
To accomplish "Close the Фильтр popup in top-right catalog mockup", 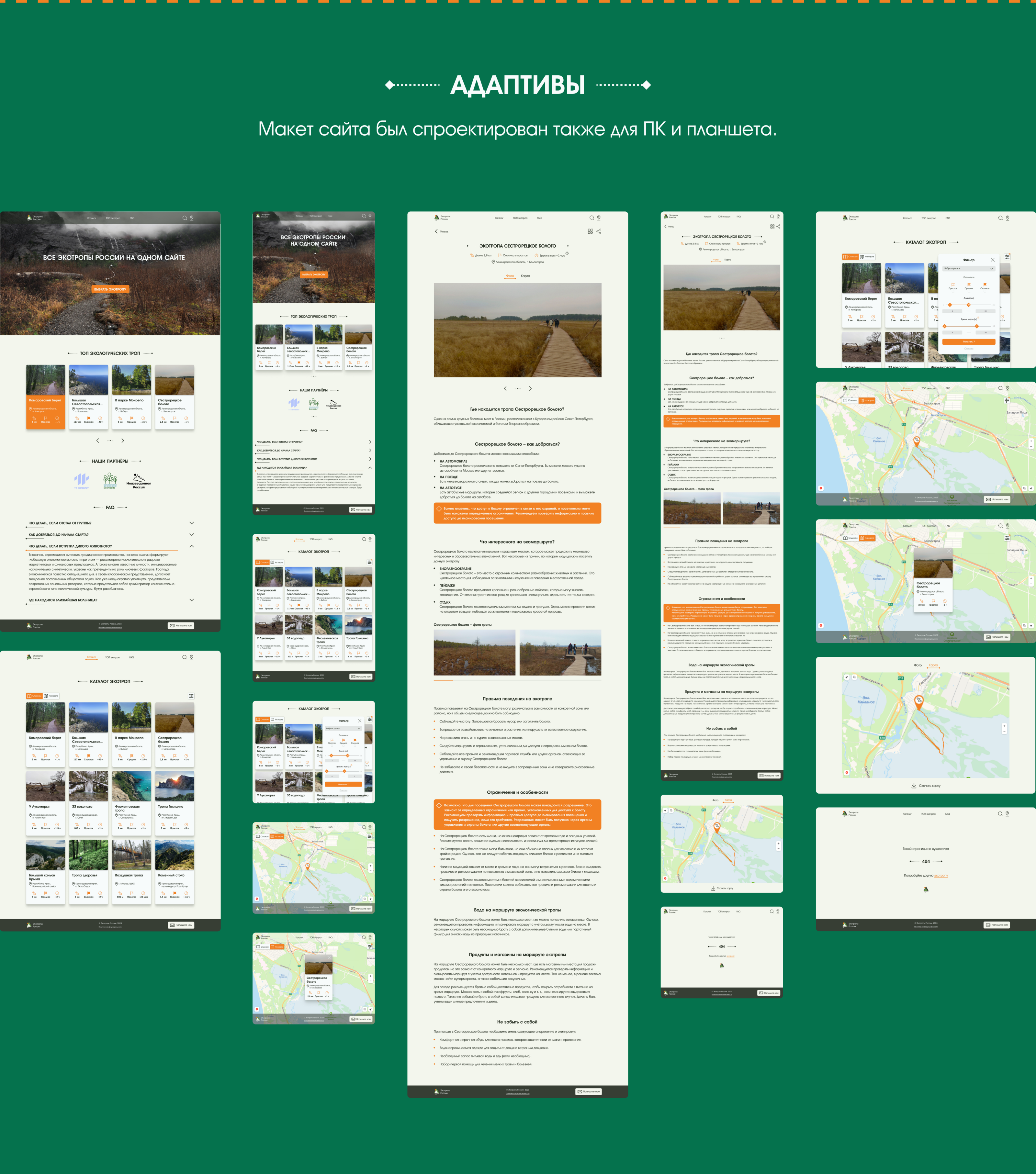I will pyautogui.click(x=992, y=260).
